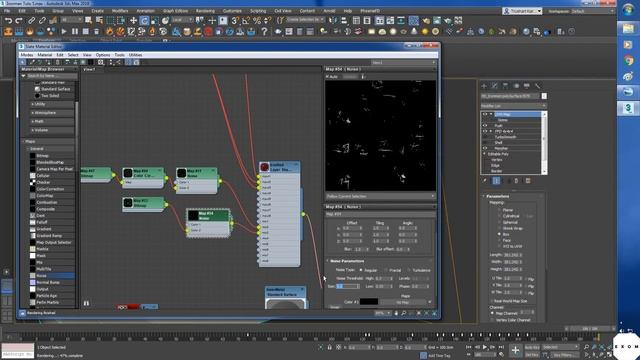640x360 pixels.
Task: Click the Windows Start orb
Action: tap(628, 9)
